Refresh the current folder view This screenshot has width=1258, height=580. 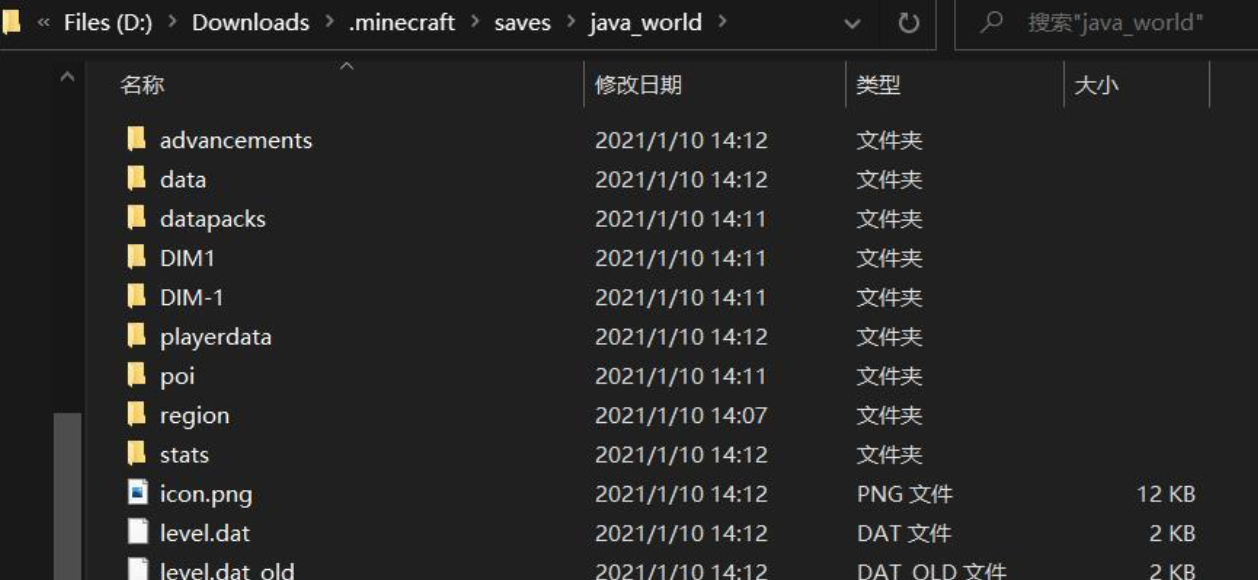click(909, 23)
